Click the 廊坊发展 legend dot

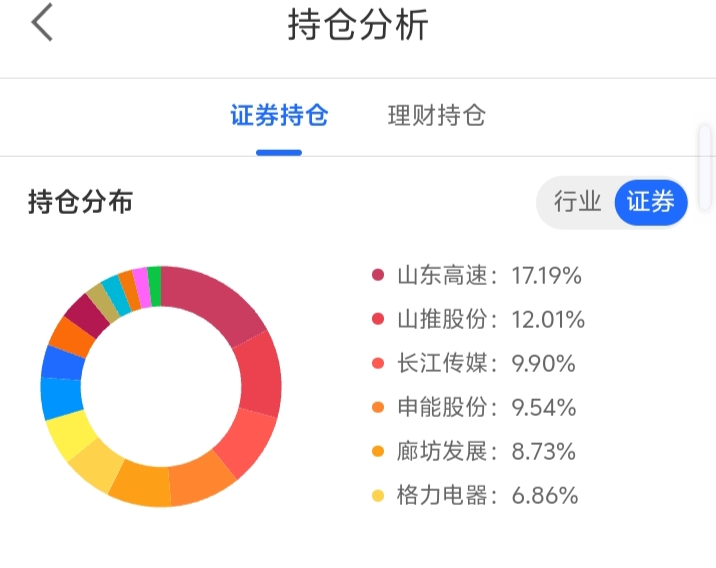[x=378, y=451]
